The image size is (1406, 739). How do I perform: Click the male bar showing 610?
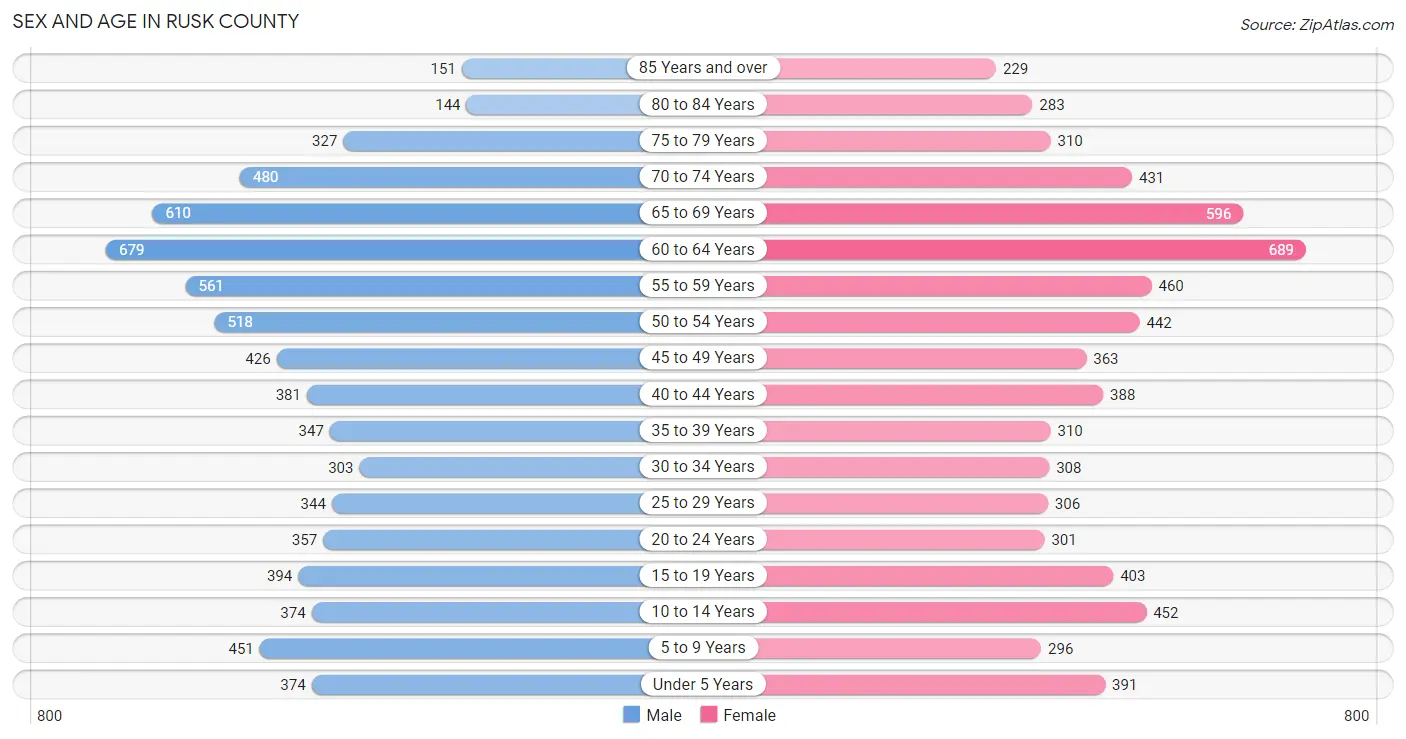pyautogui.click(x=396, y=213)
